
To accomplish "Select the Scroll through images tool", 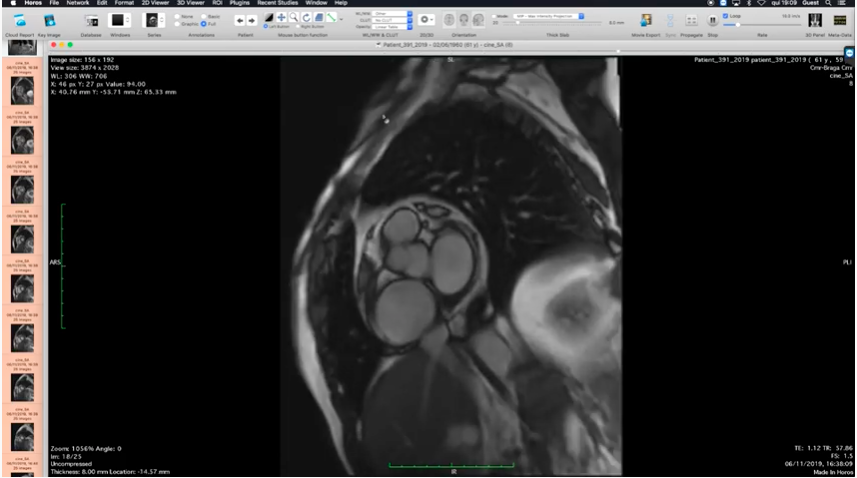I will tap(319, 18).
